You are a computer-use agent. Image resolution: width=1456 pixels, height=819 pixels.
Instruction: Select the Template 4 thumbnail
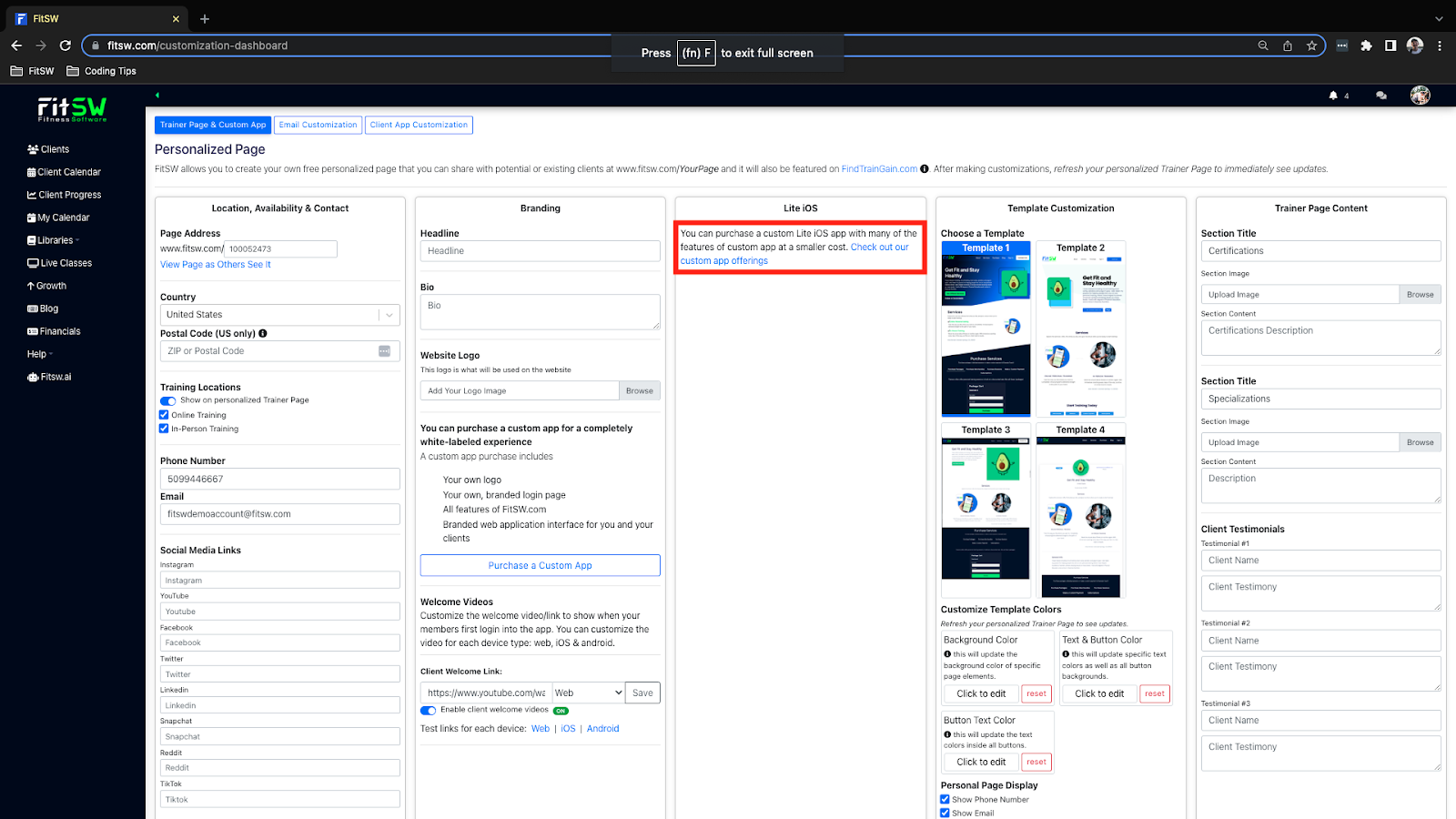1081,511
